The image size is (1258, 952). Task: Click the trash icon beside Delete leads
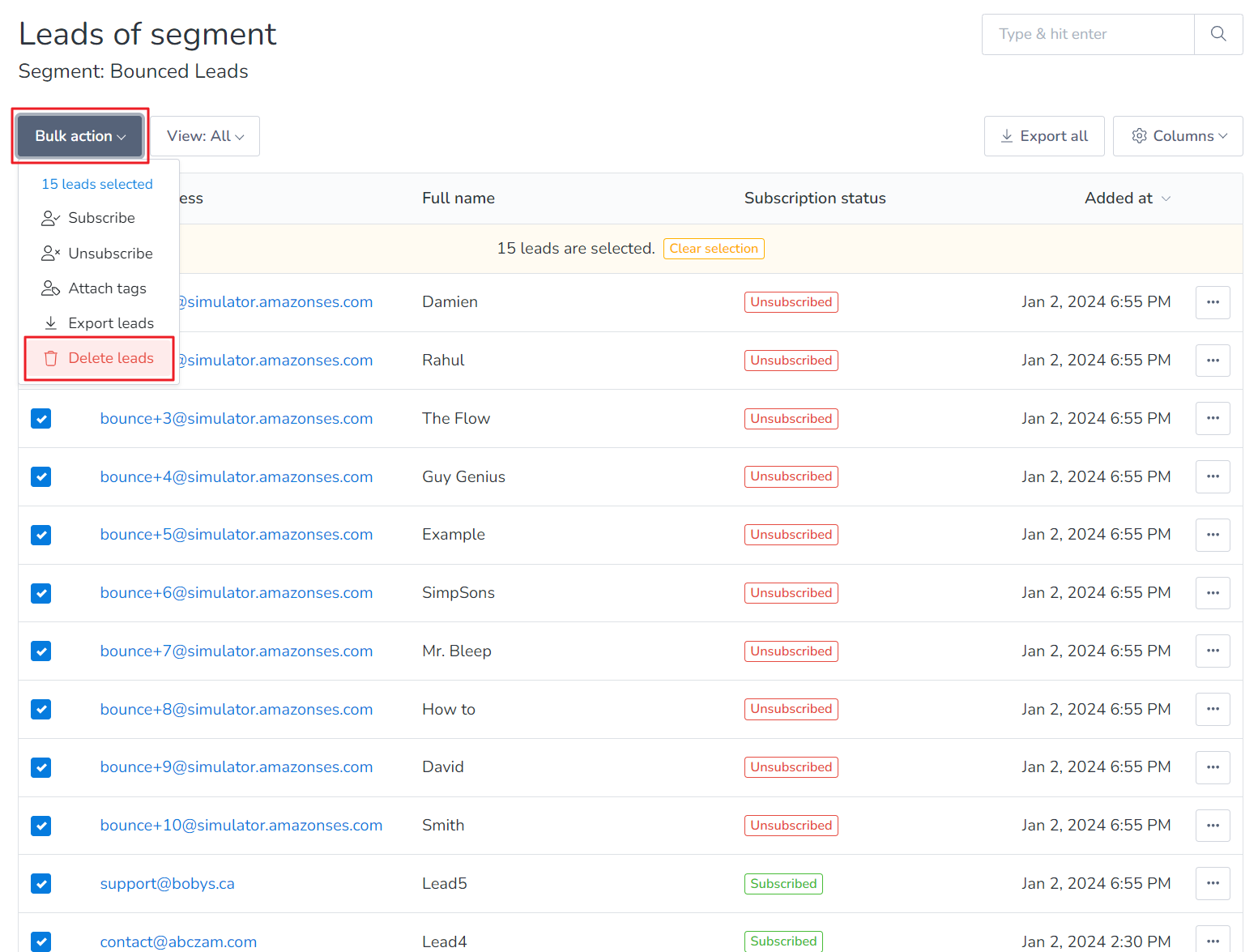(51, 357)
